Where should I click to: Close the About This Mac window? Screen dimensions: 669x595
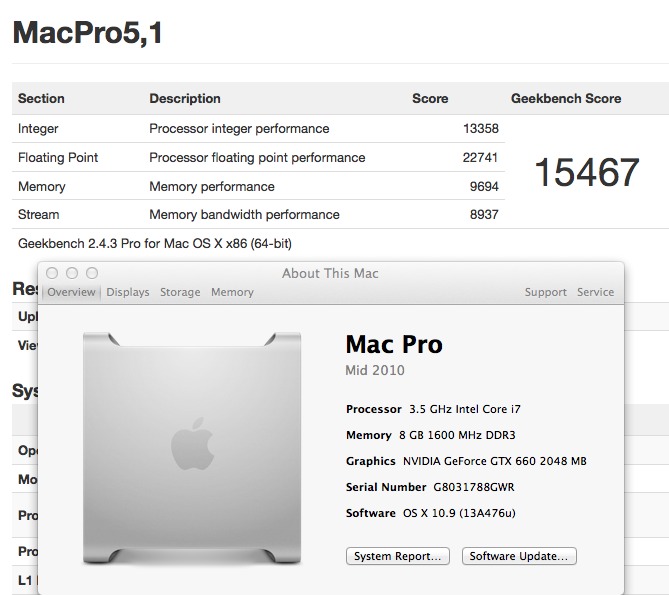pyautogui.click(x=52, y=273)
